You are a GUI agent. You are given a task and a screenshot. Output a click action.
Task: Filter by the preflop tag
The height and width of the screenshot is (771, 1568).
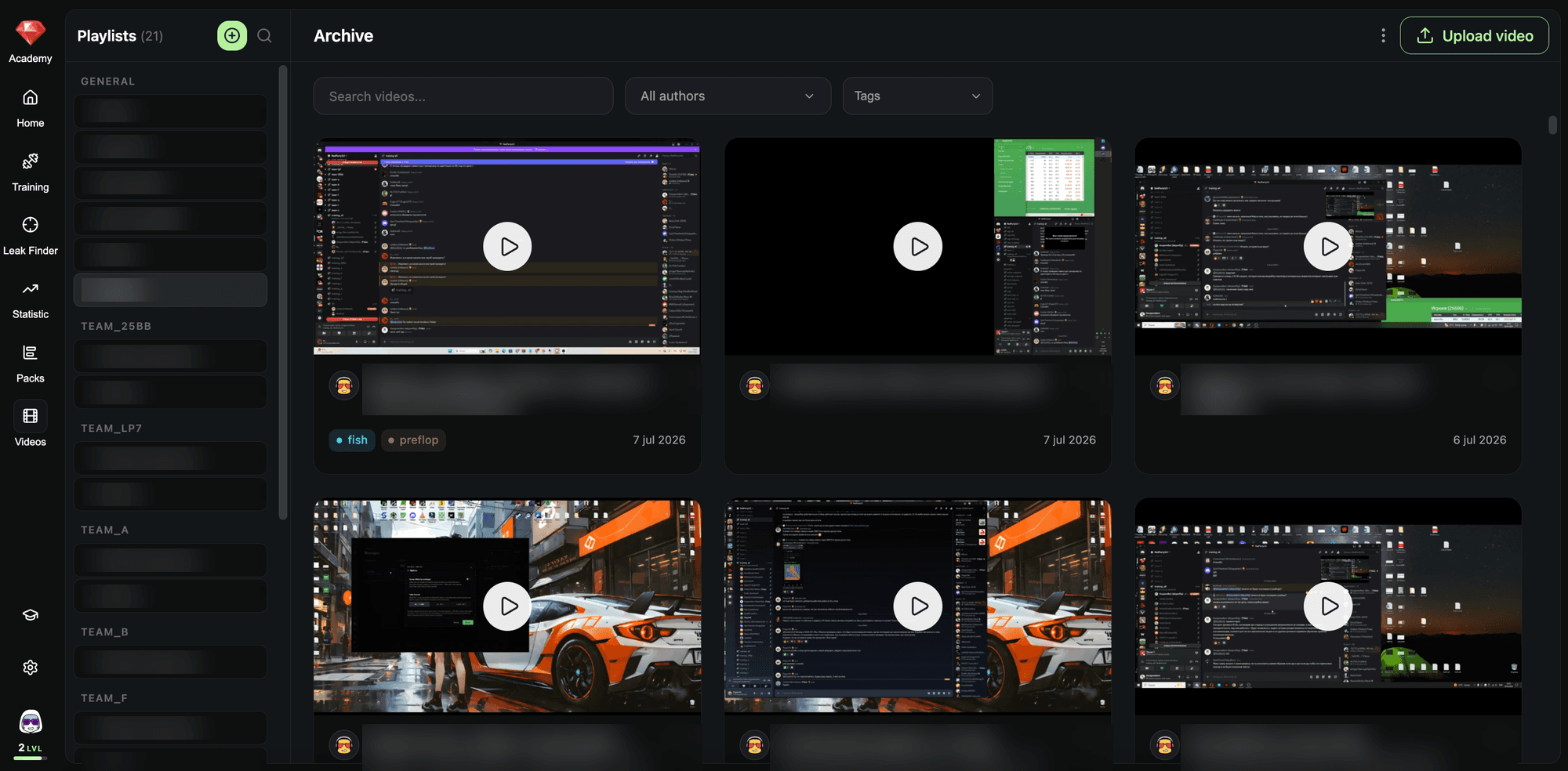tap(414, 440)
